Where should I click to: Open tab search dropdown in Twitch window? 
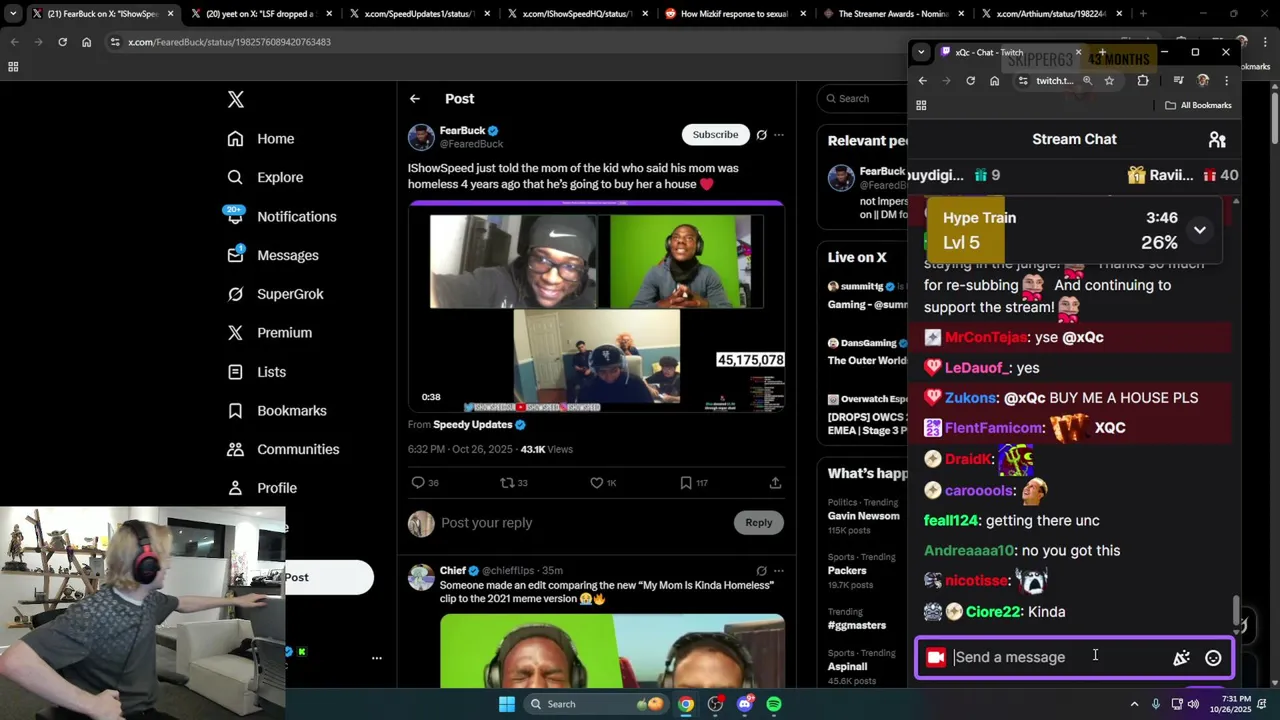pos(921,52)
